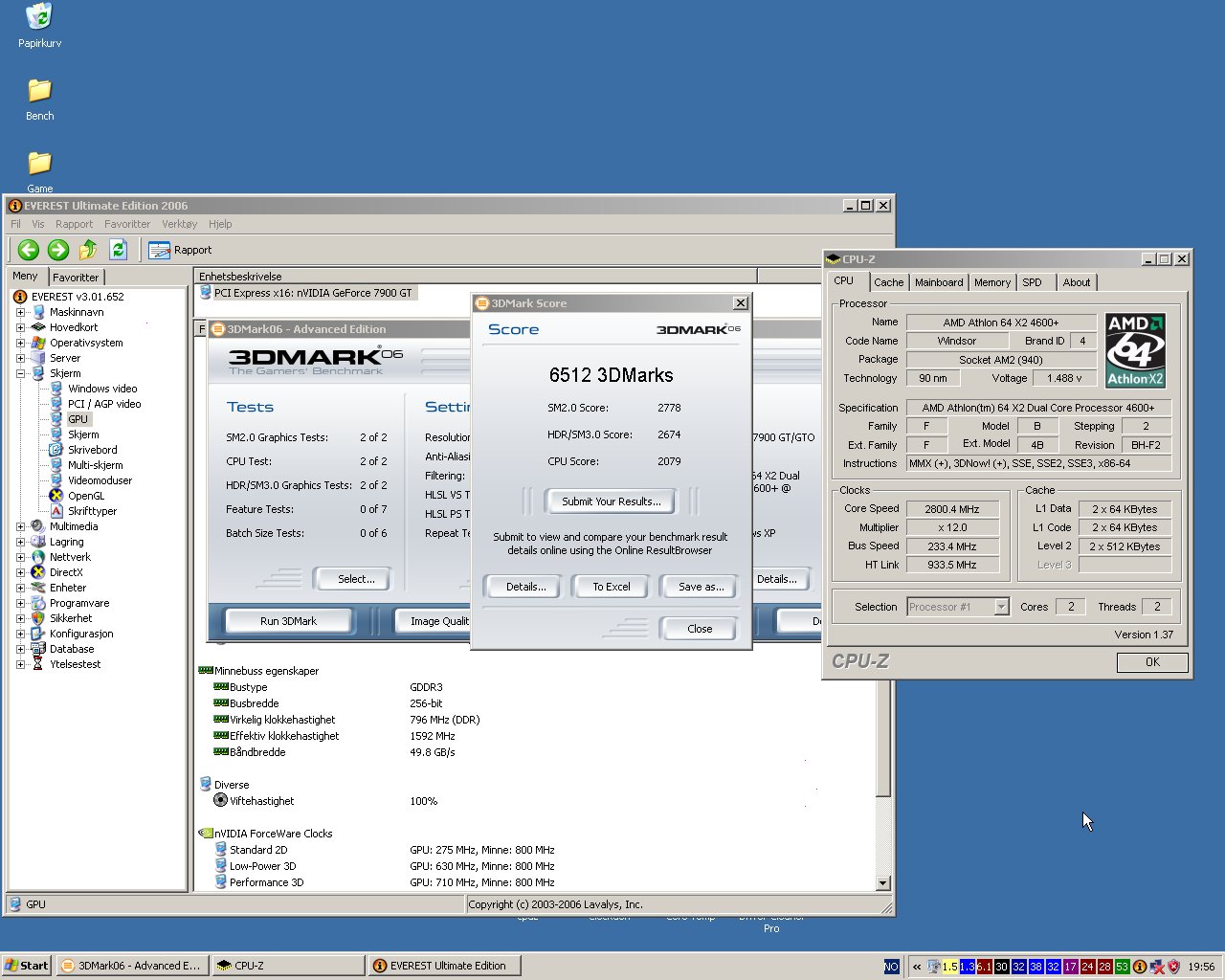The width and height of the screenshot is (1225, 980).
Task: Expand the Server tree node
Action: pos(20,358)
